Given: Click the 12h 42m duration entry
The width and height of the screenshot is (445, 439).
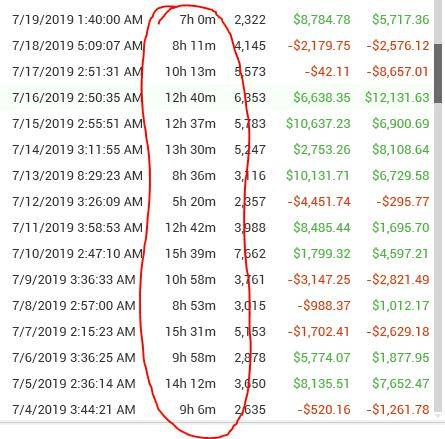Looking at the screenshot, I should (190, 228).
